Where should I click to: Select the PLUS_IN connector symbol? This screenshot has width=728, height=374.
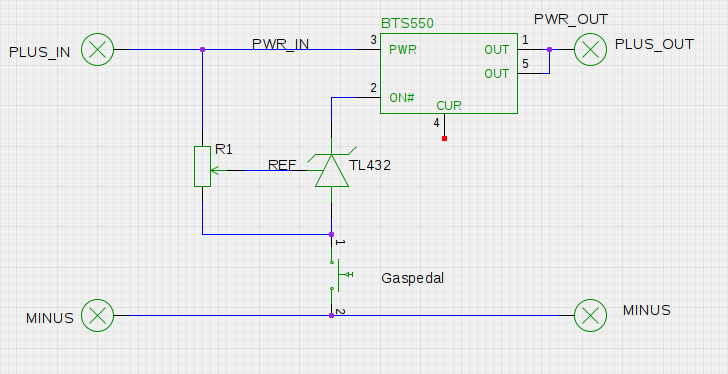98,49
